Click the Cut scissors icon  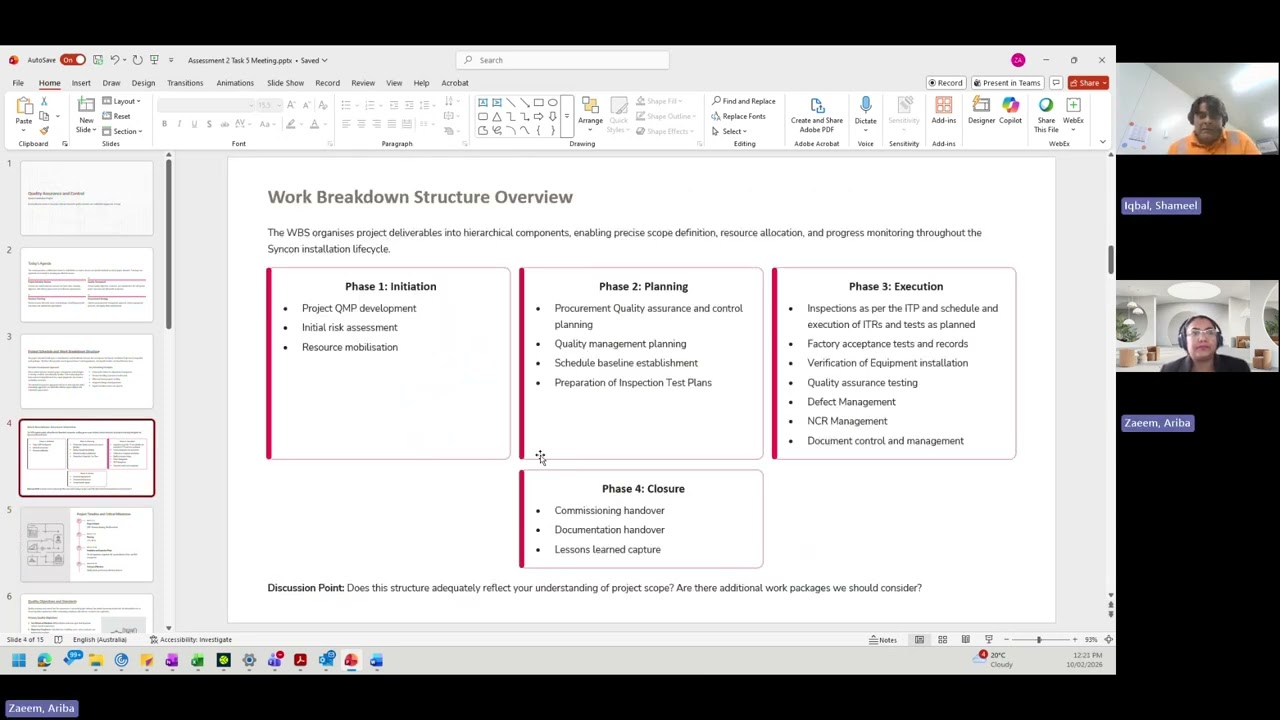[x=43, y=101]
